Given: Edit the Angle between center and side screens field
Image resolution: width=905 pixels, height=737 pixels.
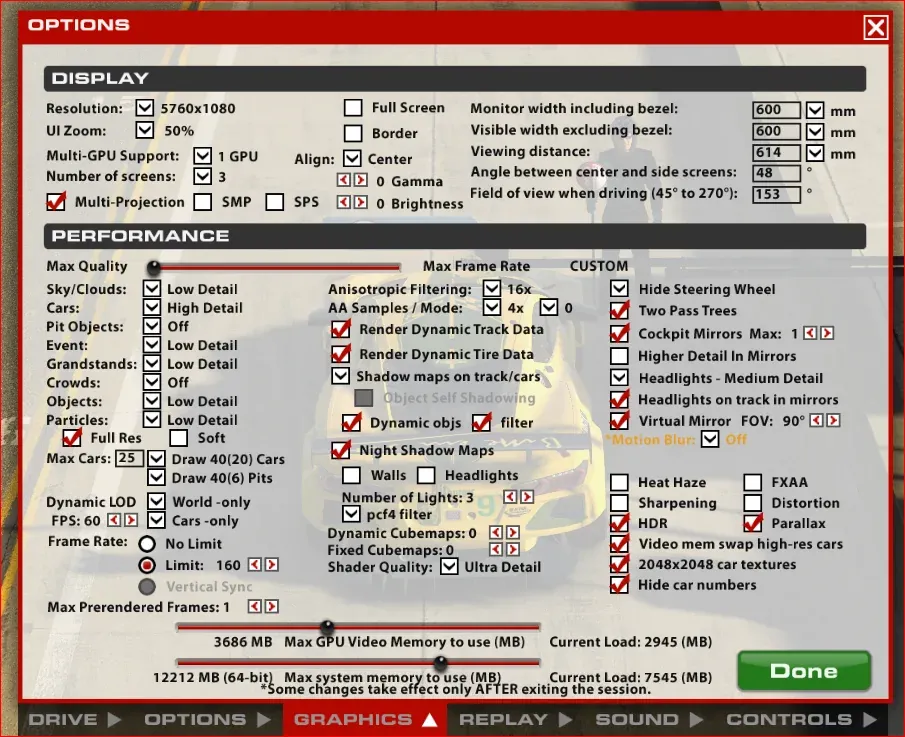Looking at the screenshot, I should tap(776, 173).
